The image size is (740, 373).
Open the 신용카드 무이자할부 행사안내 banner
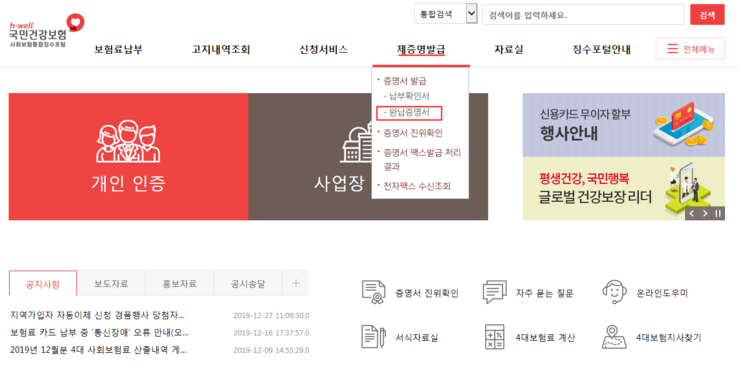[x=623, y=125]
